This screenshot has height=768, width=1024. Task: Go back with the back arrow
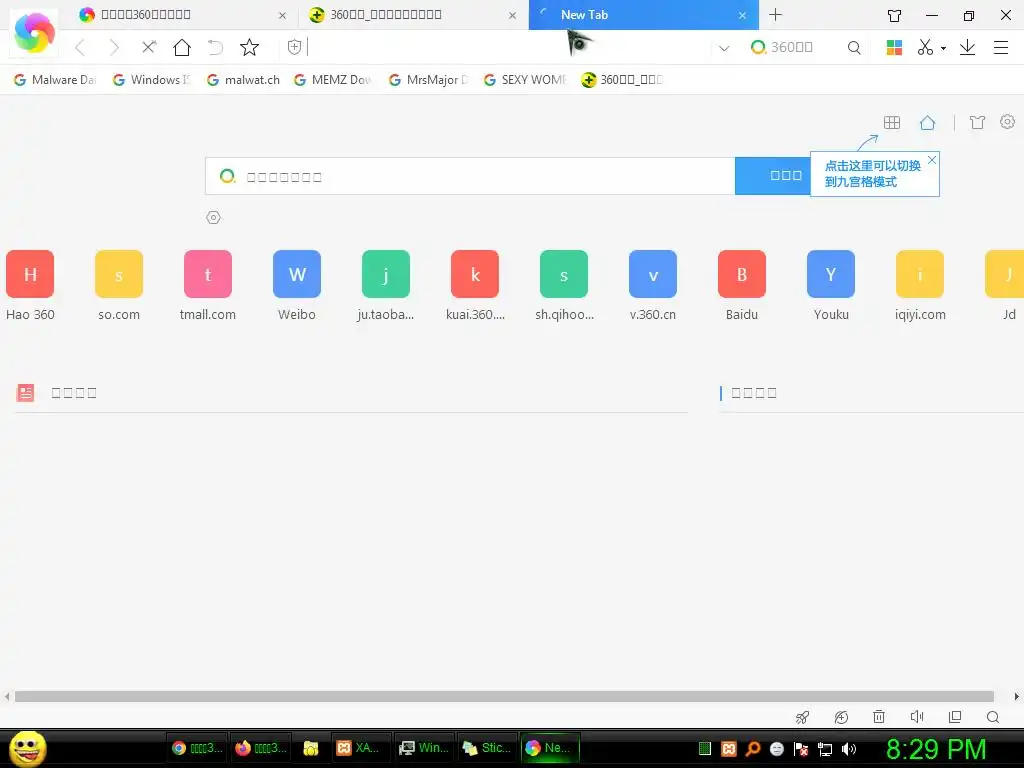click(x=80, y=48)
